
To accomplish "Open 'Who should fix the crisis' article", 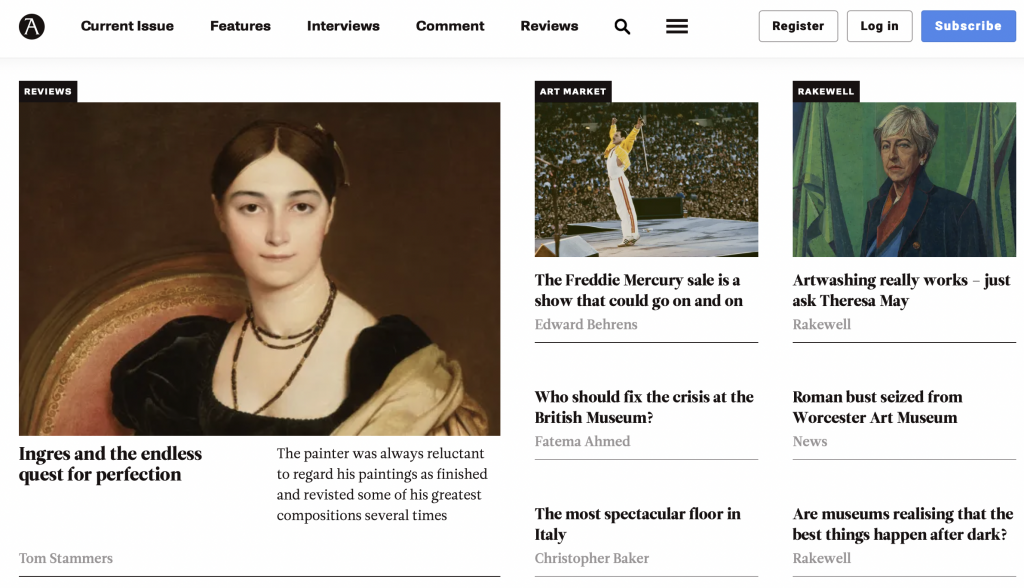I will click(644, 407).
